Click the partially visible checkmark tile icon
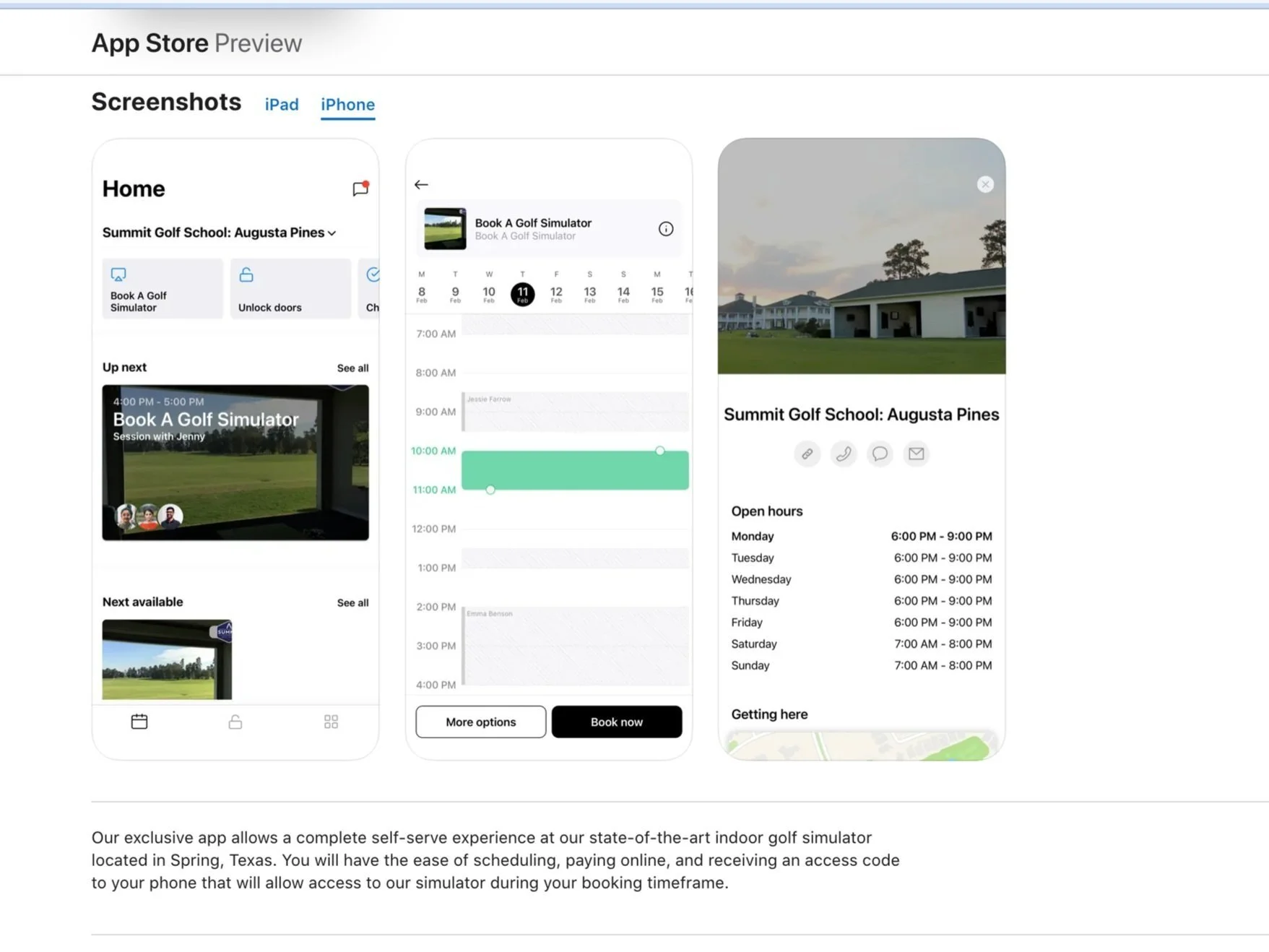 coord(373,274)
